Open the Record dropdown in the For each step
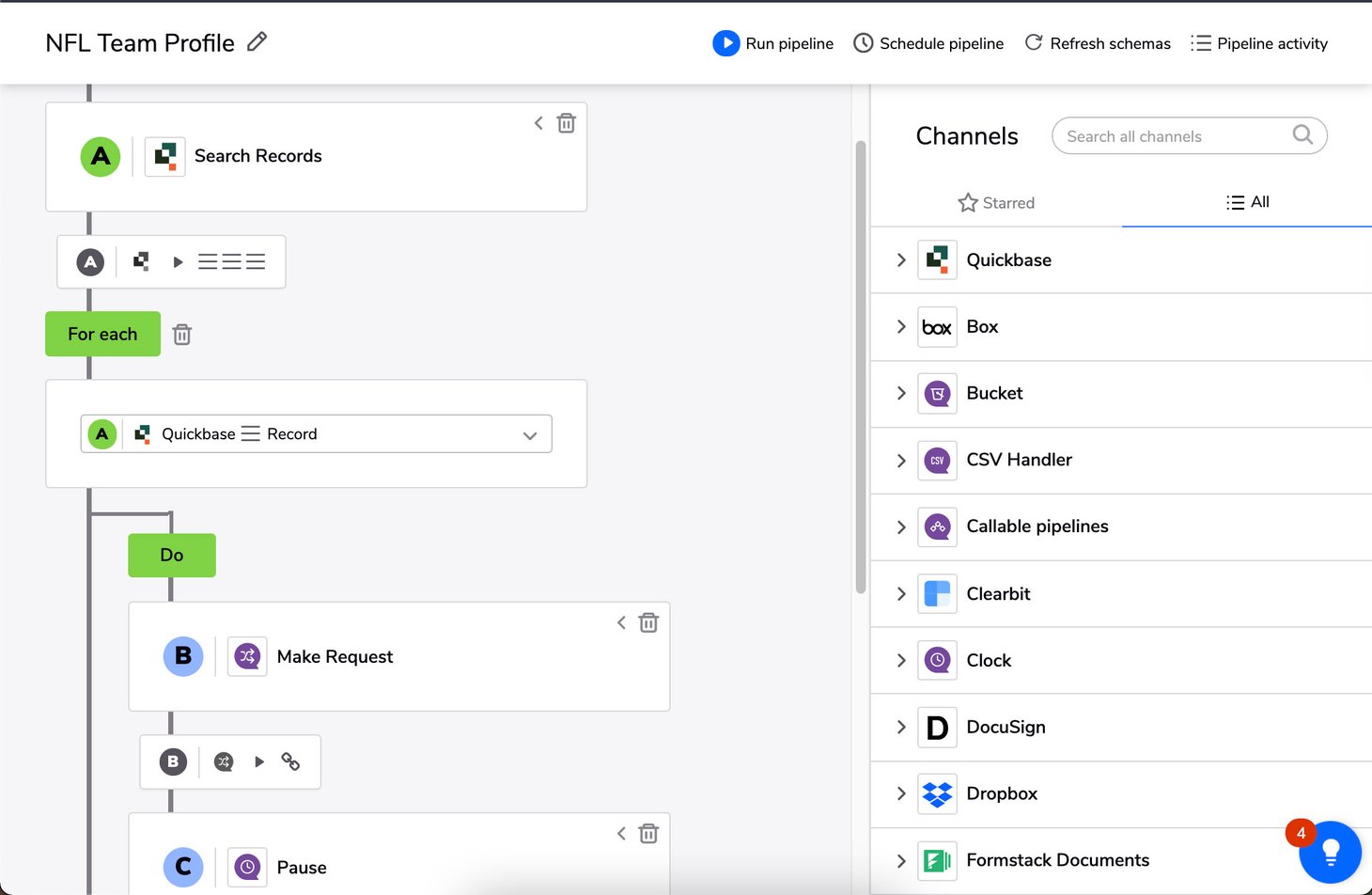The height and width of the screenshot is (895, 1372). tap(530, 433)
